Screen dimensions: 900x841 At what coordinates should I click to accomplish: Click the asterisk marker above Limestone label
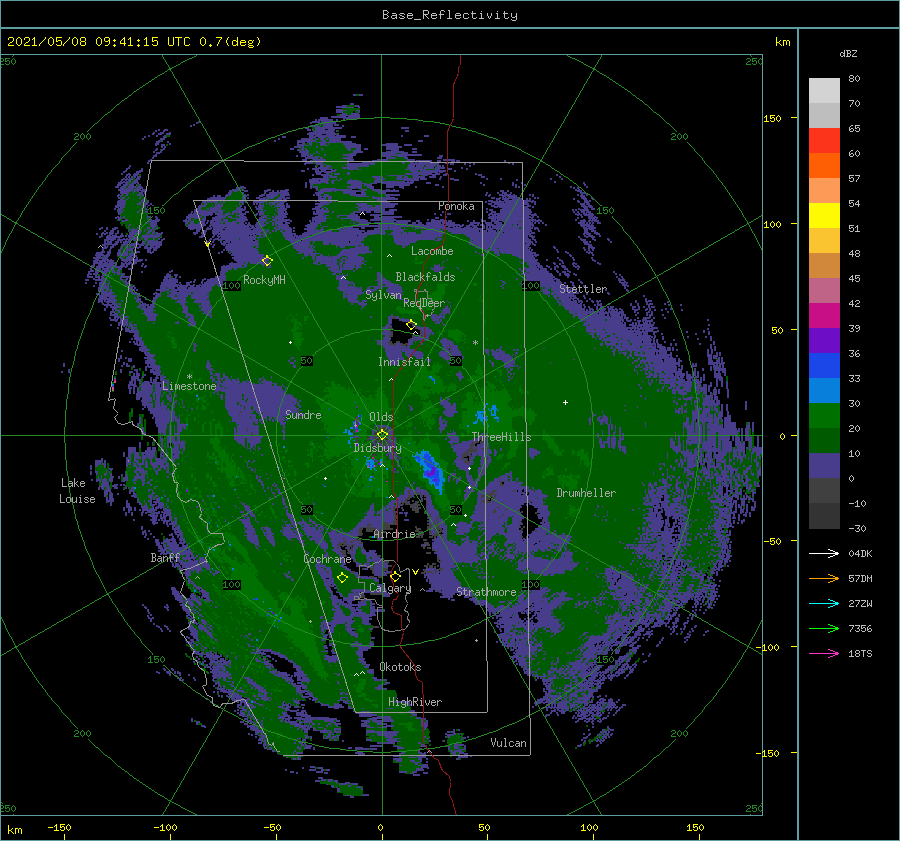click(189, 377)
